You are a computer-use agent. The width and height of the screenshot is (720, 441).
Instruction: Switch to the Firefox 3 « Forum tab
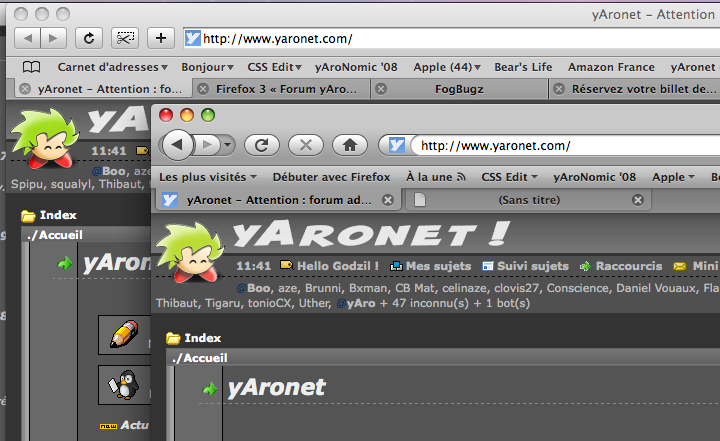(285, 89)
